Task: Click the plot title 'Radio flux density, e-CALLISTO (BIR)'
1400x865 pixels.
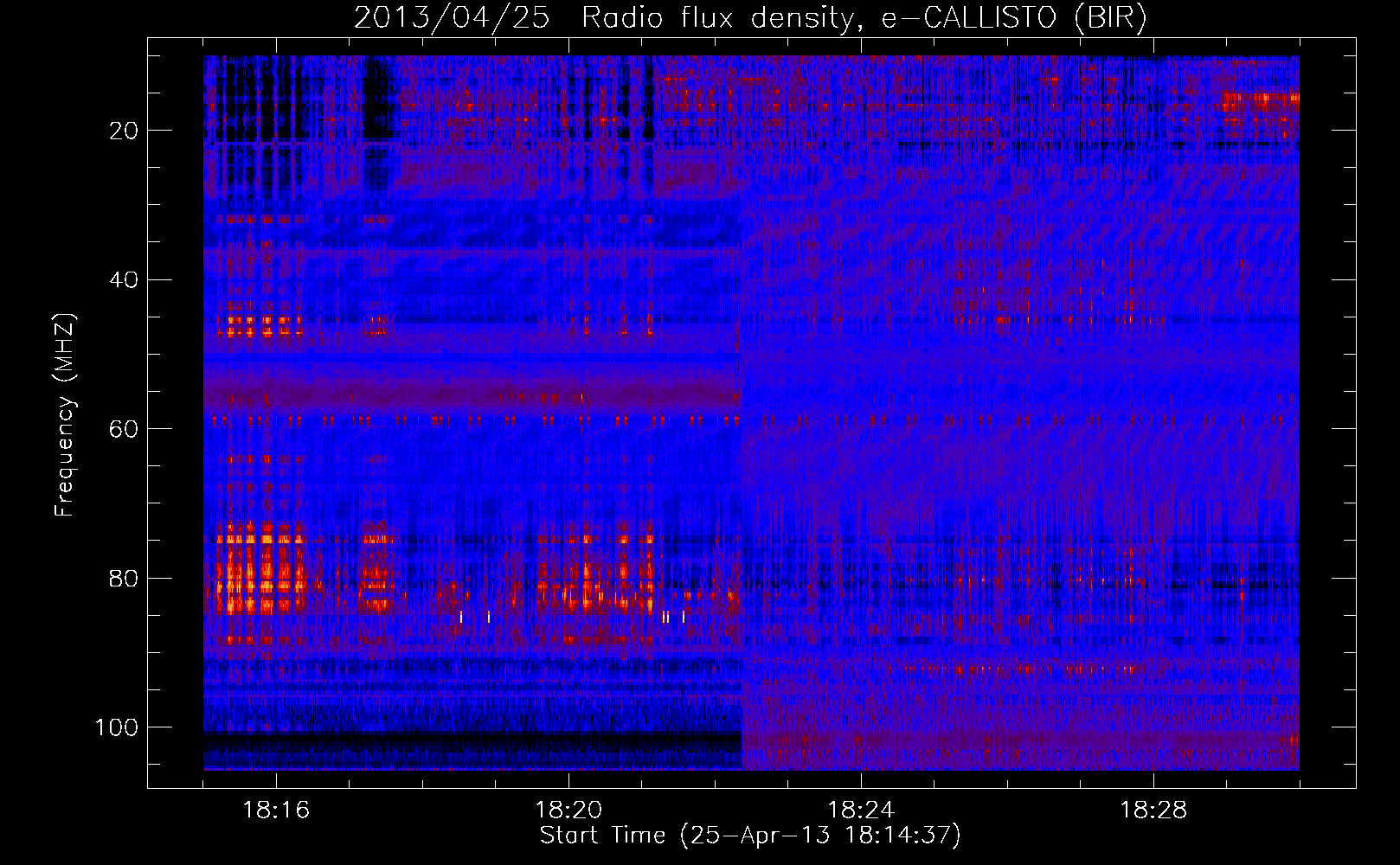Action: 864,18
